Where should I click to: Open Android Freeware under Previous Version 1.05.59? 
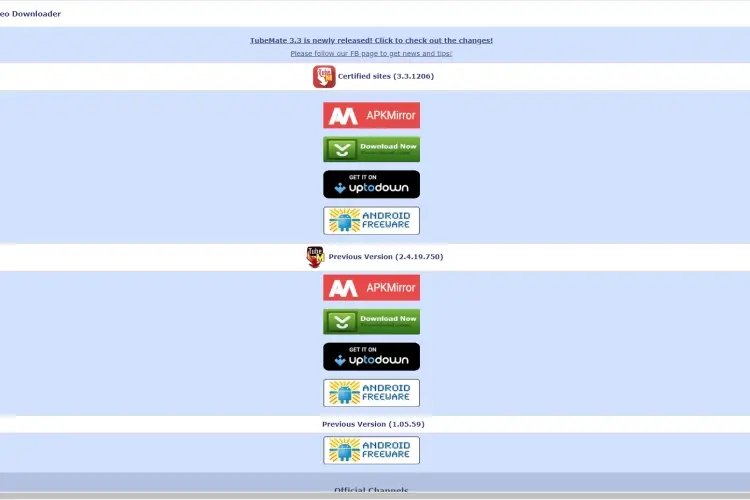coord(372,450)
